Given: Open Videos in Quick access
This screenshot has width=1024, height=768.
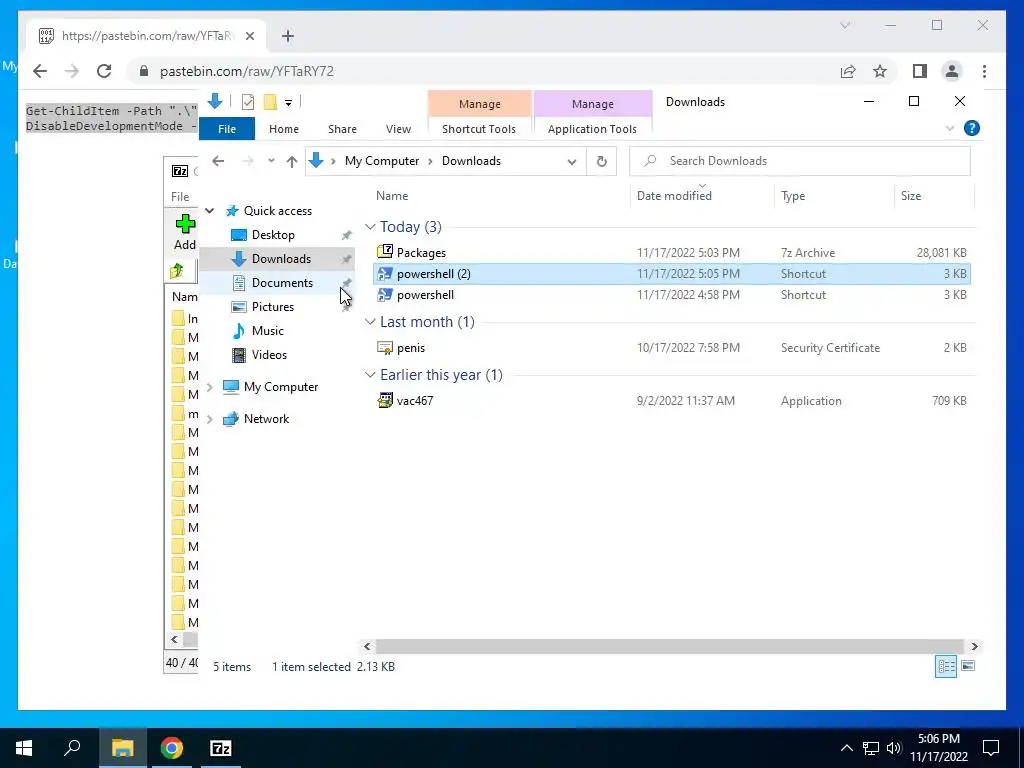Looking at the screenshot, I should click(269, 355).
